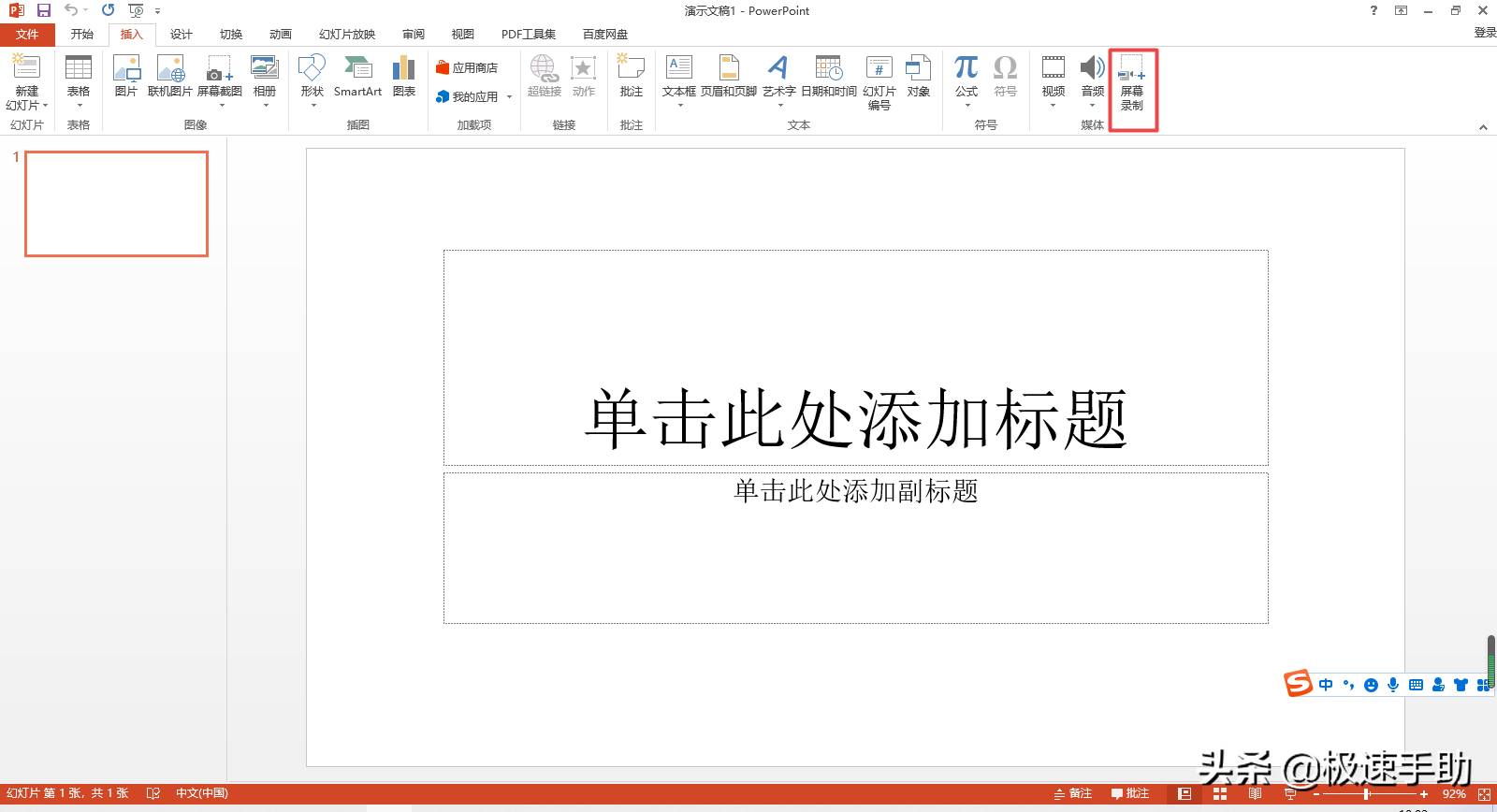Image resolution: width=1497 pixels, height=812 pixels.
Task: Open Ribbon Display Options in title bar
Action: tap(1401, 10)
